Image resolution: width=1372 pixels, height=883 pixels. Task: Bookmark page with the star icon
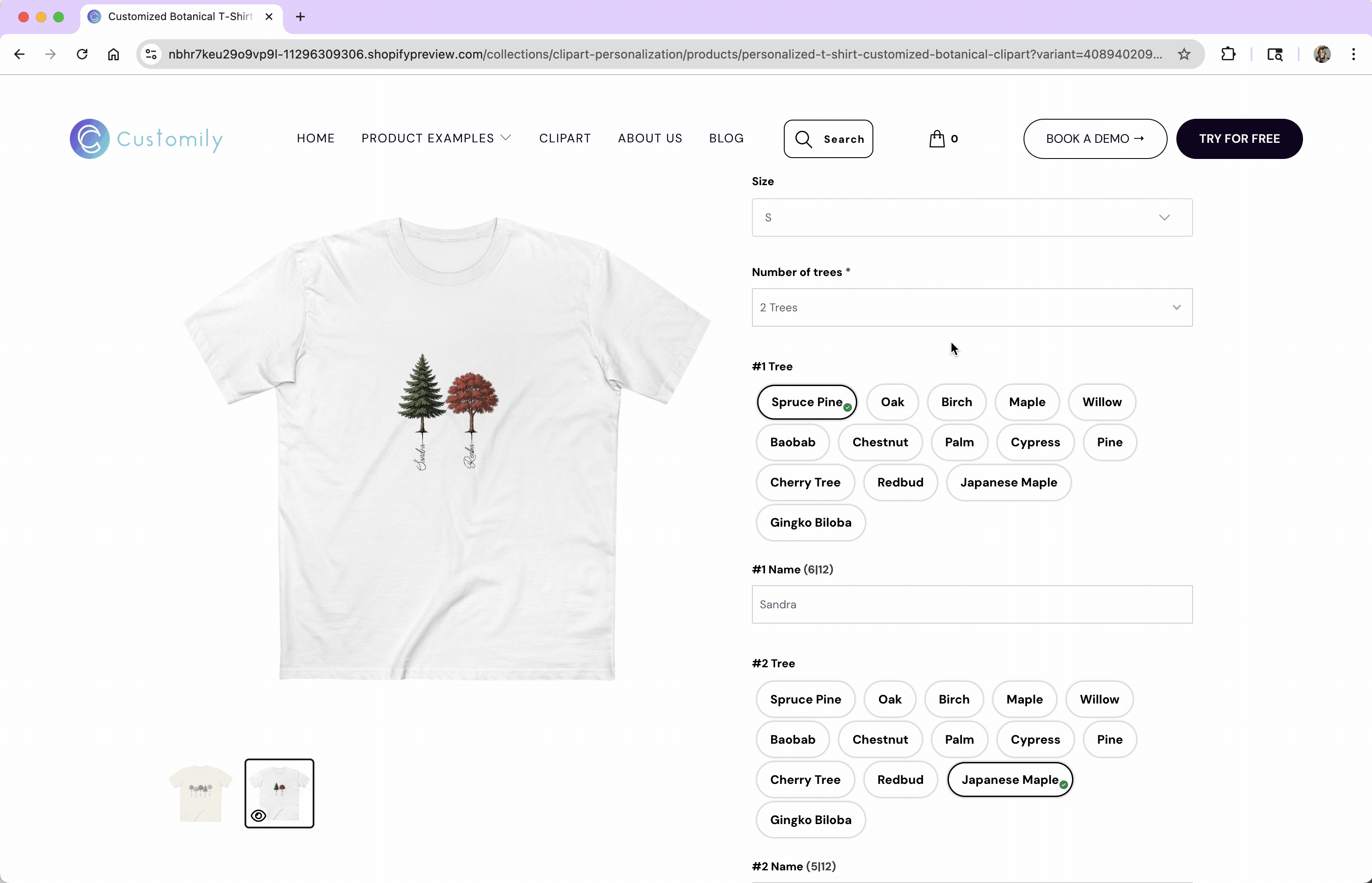coord(1184,55)
